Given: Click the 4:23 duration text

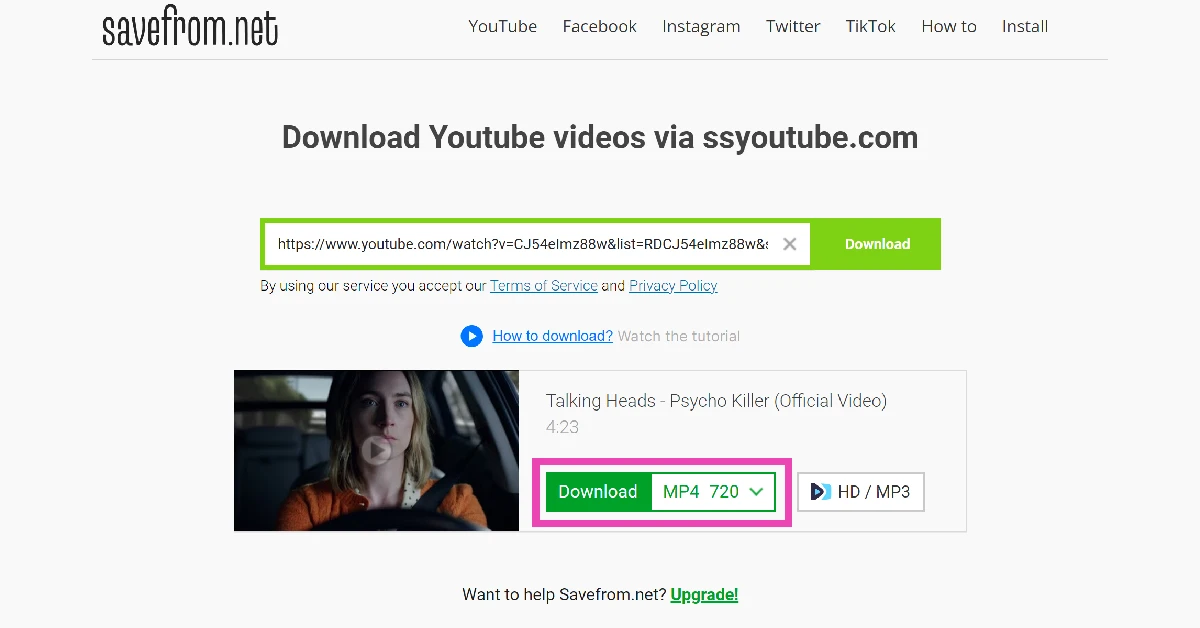Looking at the screenshot, I should pyautogui.click(x=562, y=427).
